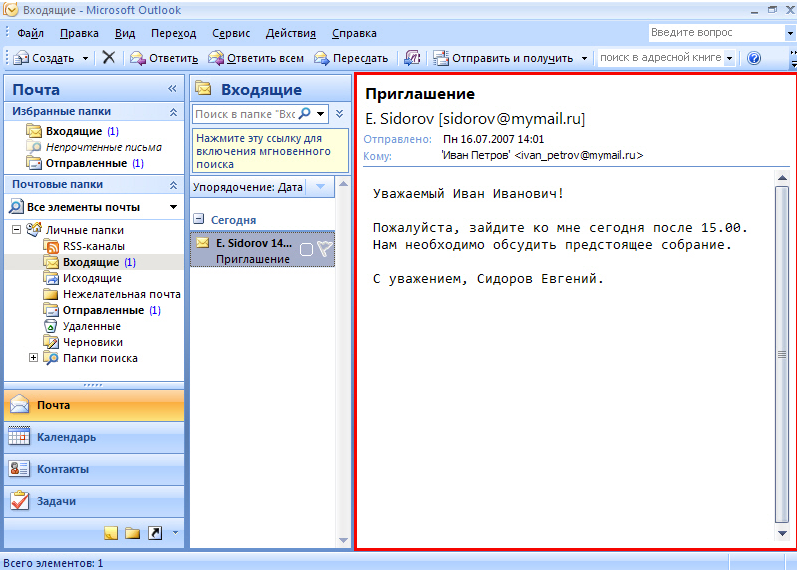Image resolution: width=797 pixels, height=570 pixels.
Task: Click the Notes icon in bottom bar
Action: tap(111, 533)
